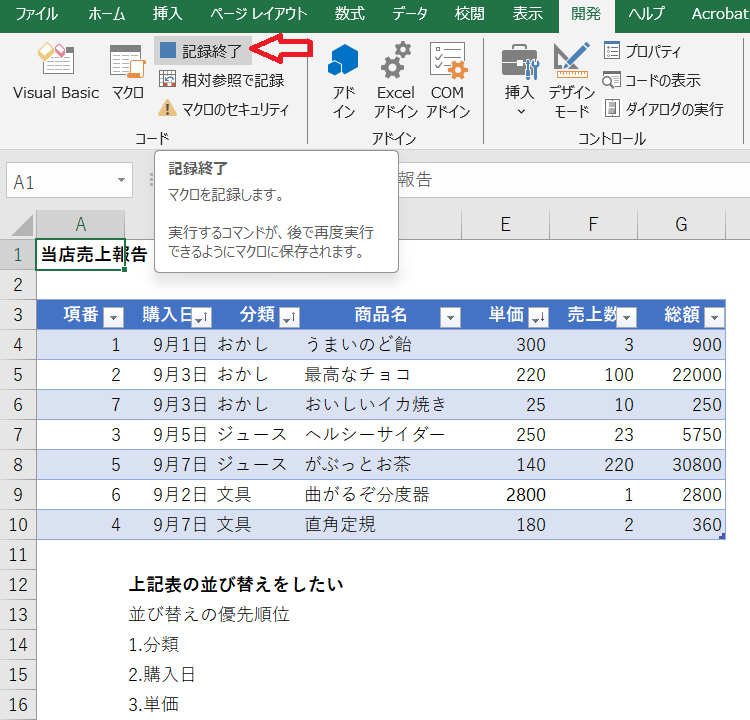
Task: Open マクロのセキュリティ settings
Action: 222,109
